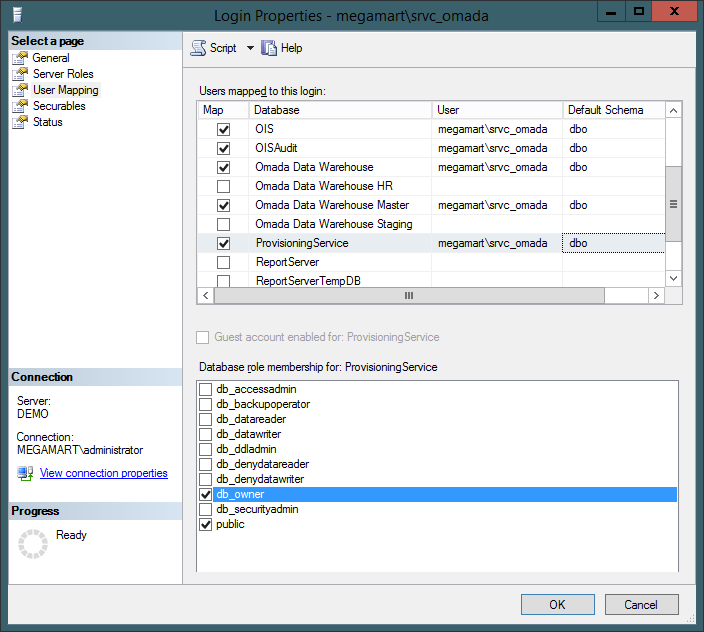Open the Securables page
The height and width of the screenshot is (632, 704).
pyautogui.click(x=59, y=106)
